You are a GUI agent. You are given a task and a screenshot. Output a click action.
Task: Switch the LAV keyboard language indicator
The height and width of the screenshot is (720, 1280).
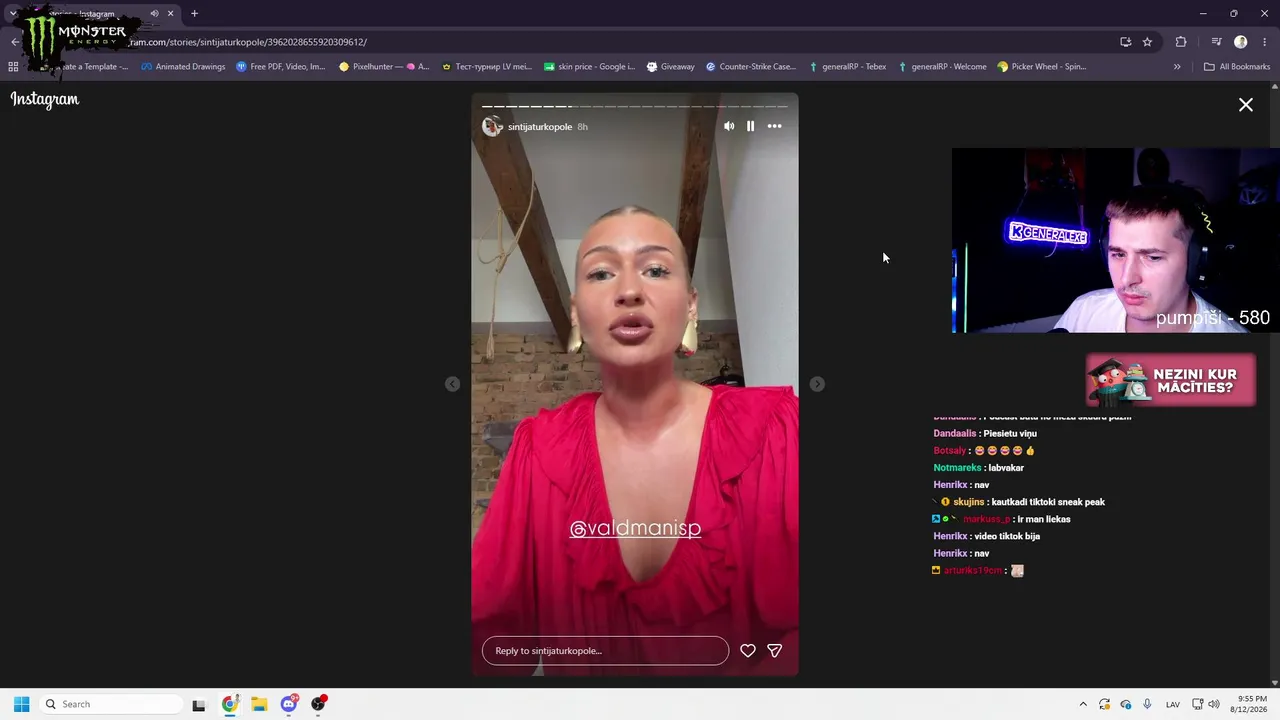(1173, 704)
